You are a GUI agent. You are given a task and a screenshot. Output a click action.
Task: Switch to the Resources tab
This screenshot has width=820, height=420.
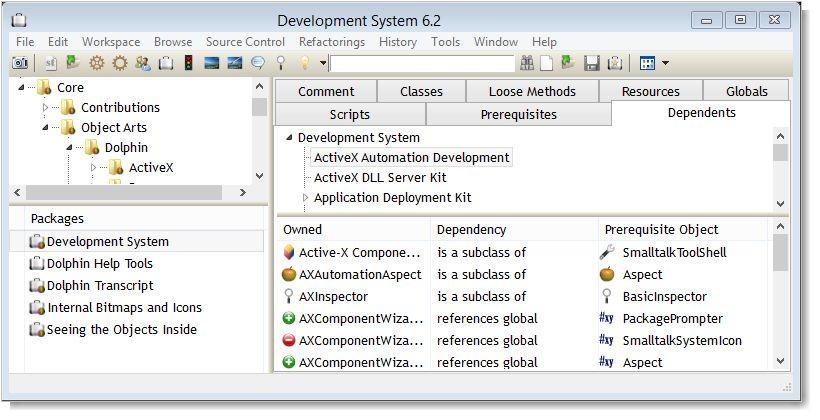point(651,91)
